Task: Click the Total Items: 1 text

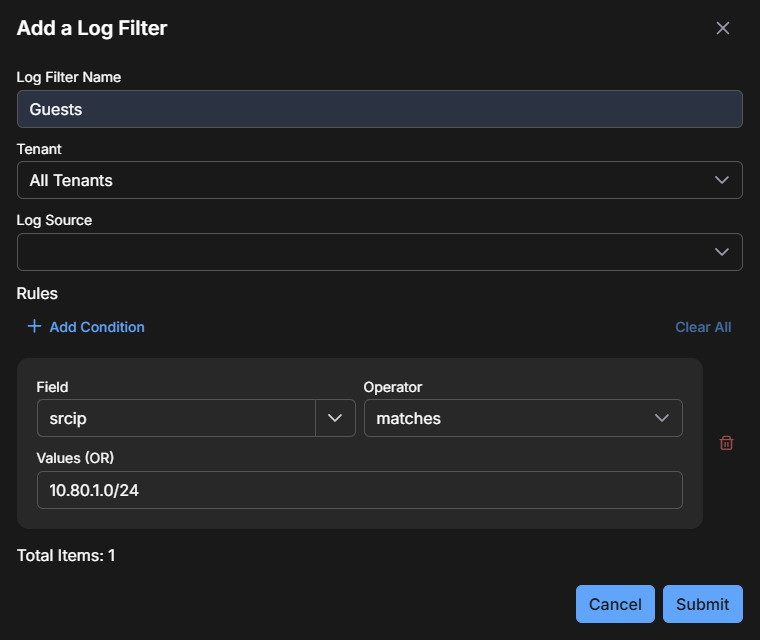Action: click(x=66, y=555)
